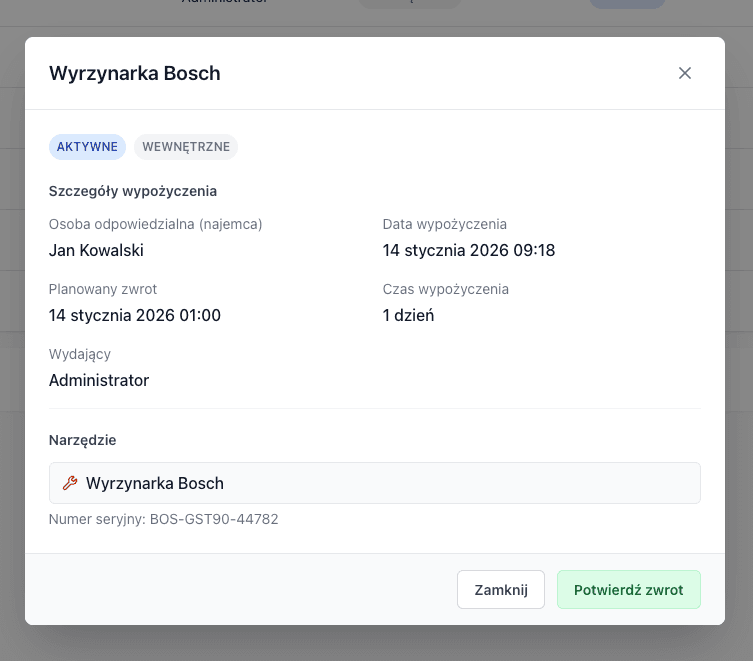The image size is (753, 661).
Task: Click the WEWNĘTRZNE badge
Action: (x=186, y=147)
